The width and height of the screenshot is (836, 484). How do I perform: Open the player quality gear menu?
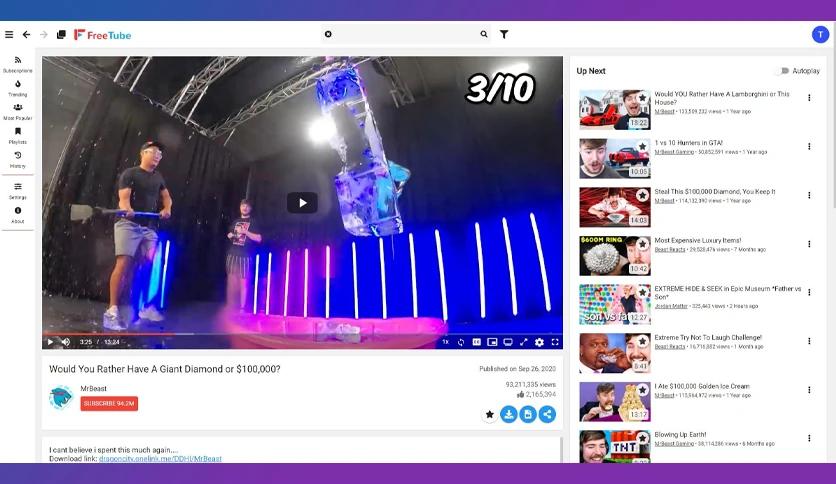[x=539, y=342]
